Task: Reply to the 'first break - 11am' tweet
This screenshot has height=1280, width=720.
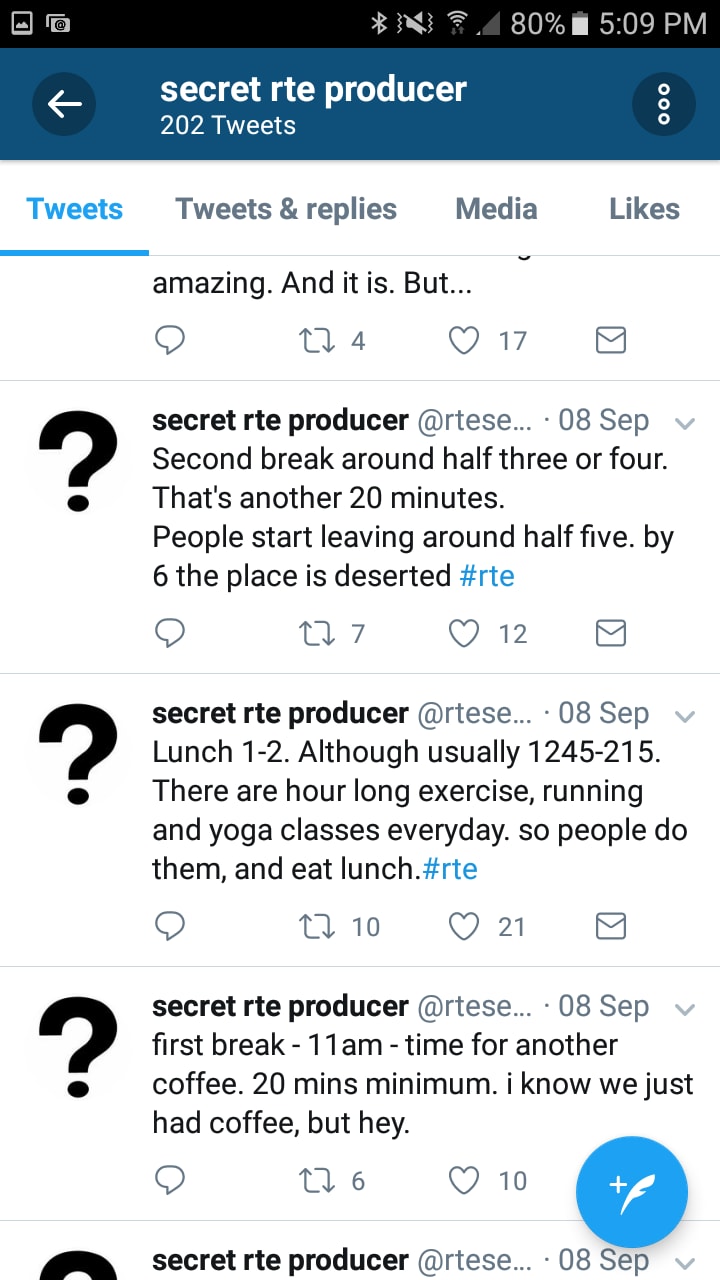Action: tap(170, 1180)
